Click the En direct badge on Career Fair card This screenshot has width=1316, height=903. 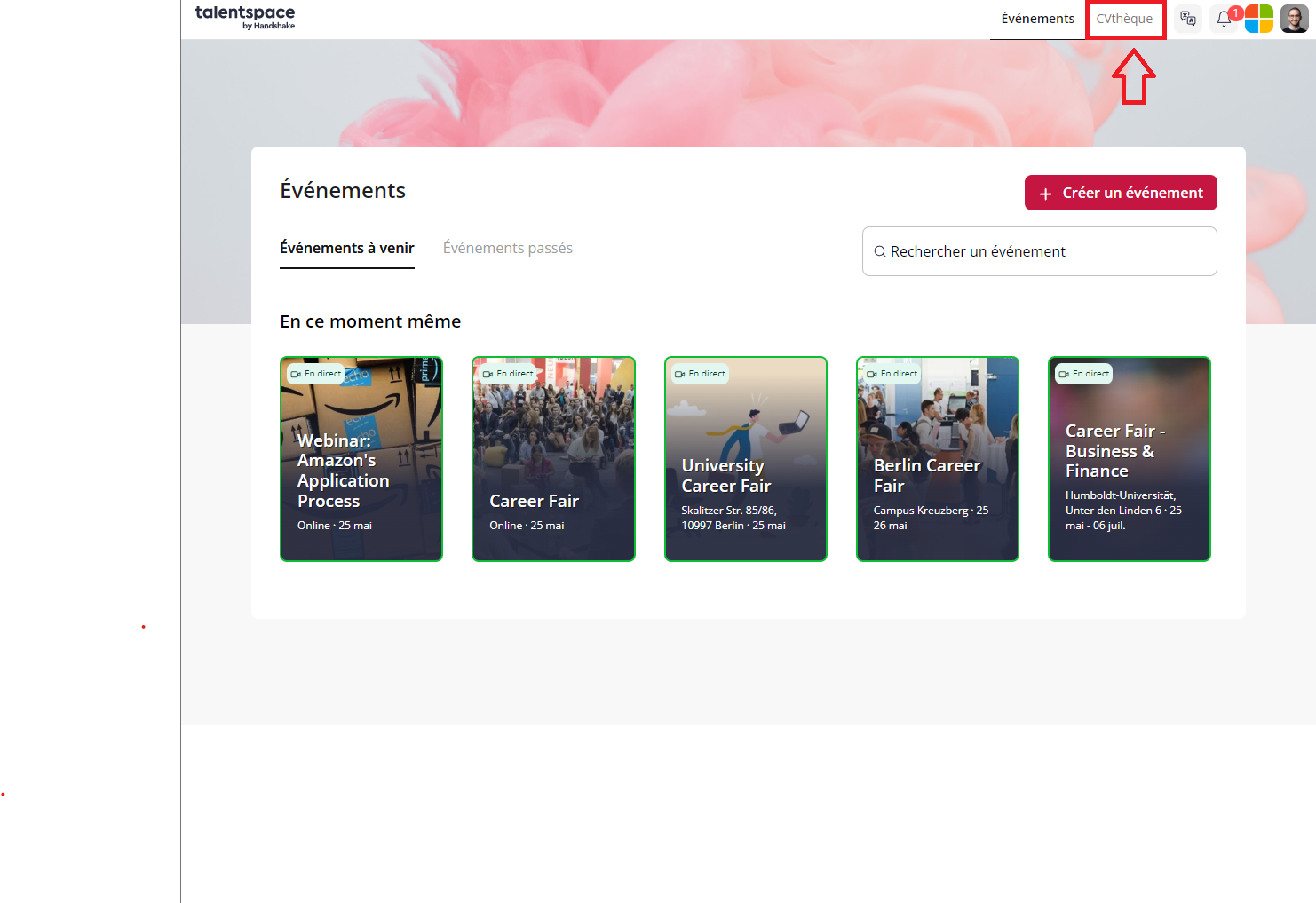click(x=508, y=374)
